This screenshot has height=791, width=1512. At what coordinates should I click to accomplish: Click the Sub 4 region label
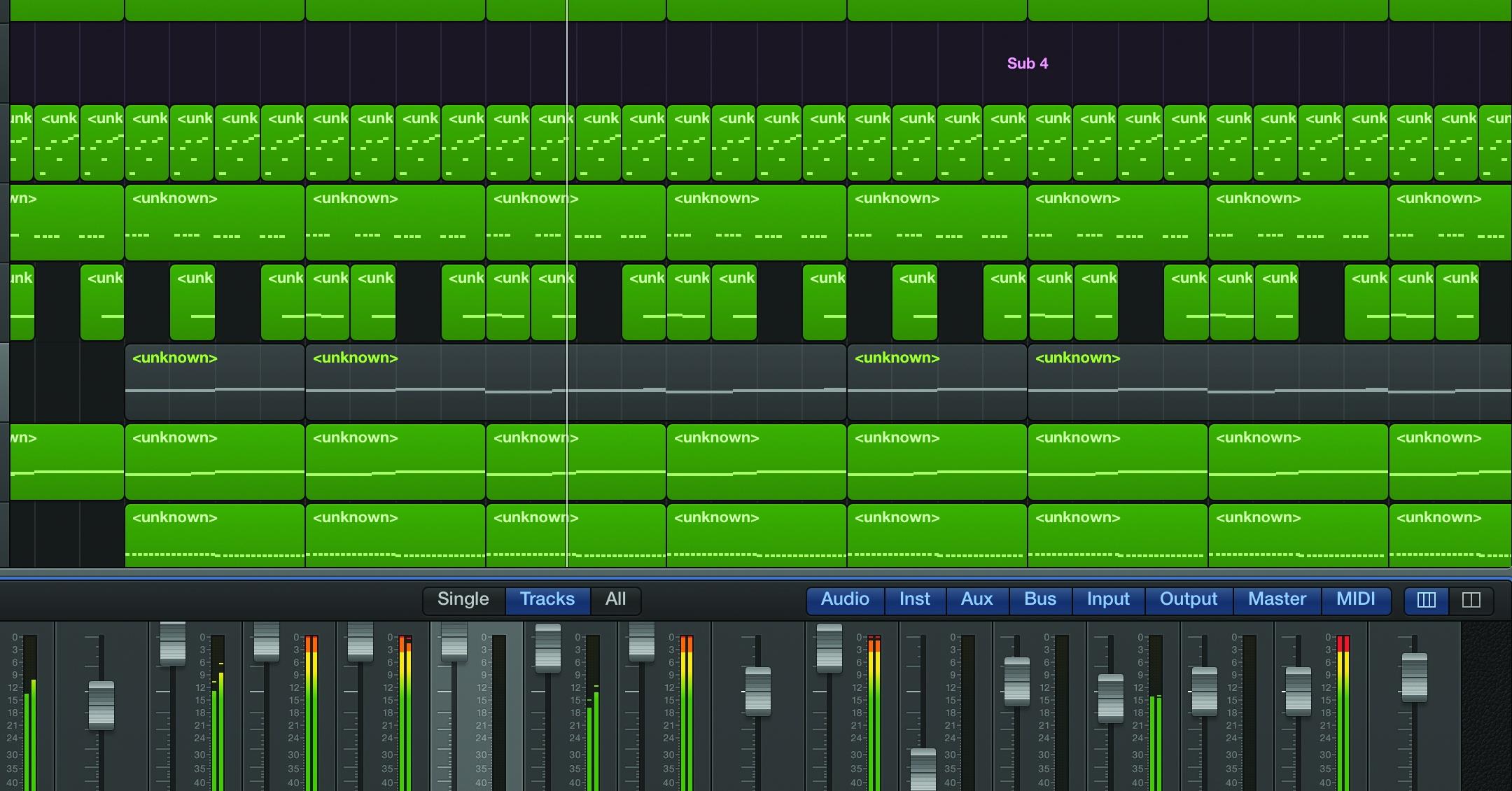[1028, 63]
